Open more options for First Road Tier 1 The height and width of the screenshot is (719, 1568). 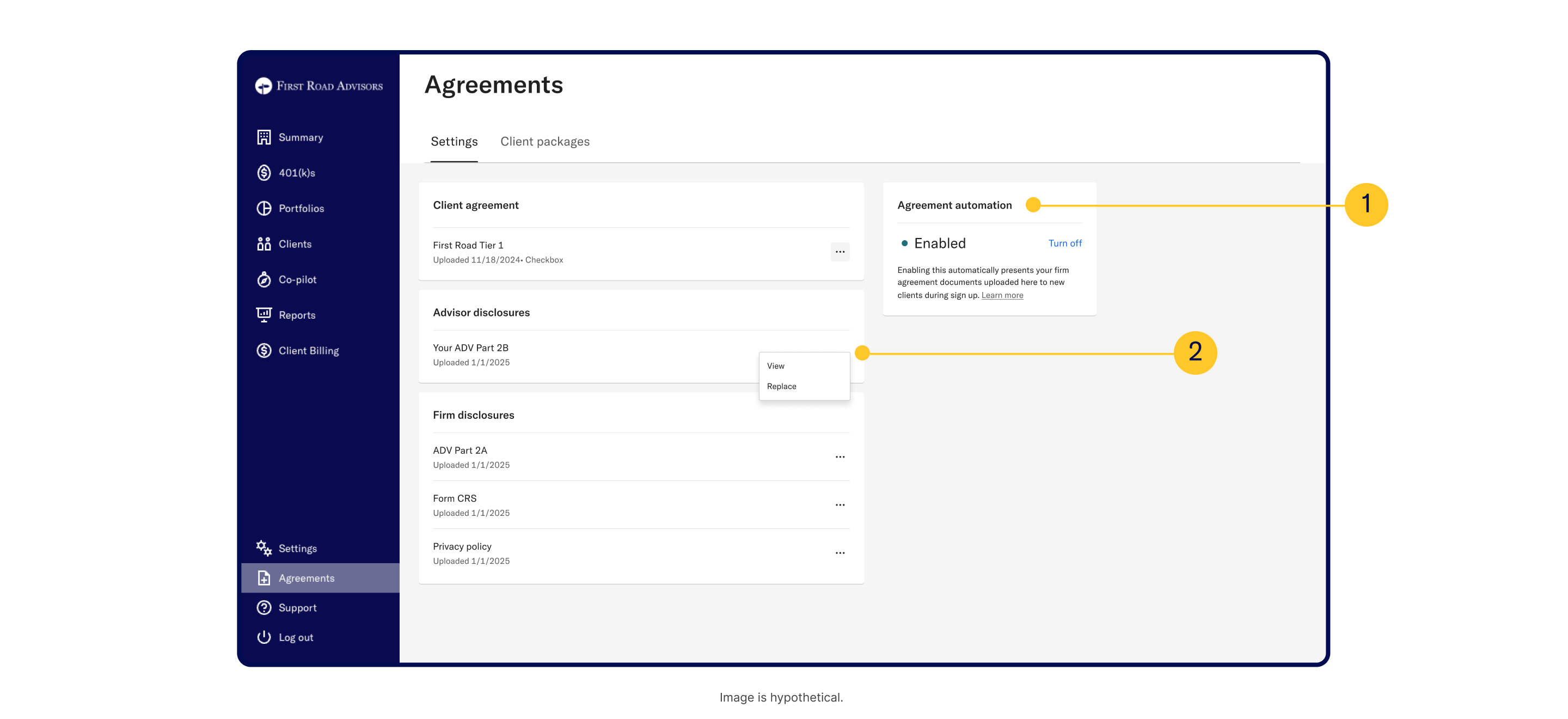click(840, 252)
